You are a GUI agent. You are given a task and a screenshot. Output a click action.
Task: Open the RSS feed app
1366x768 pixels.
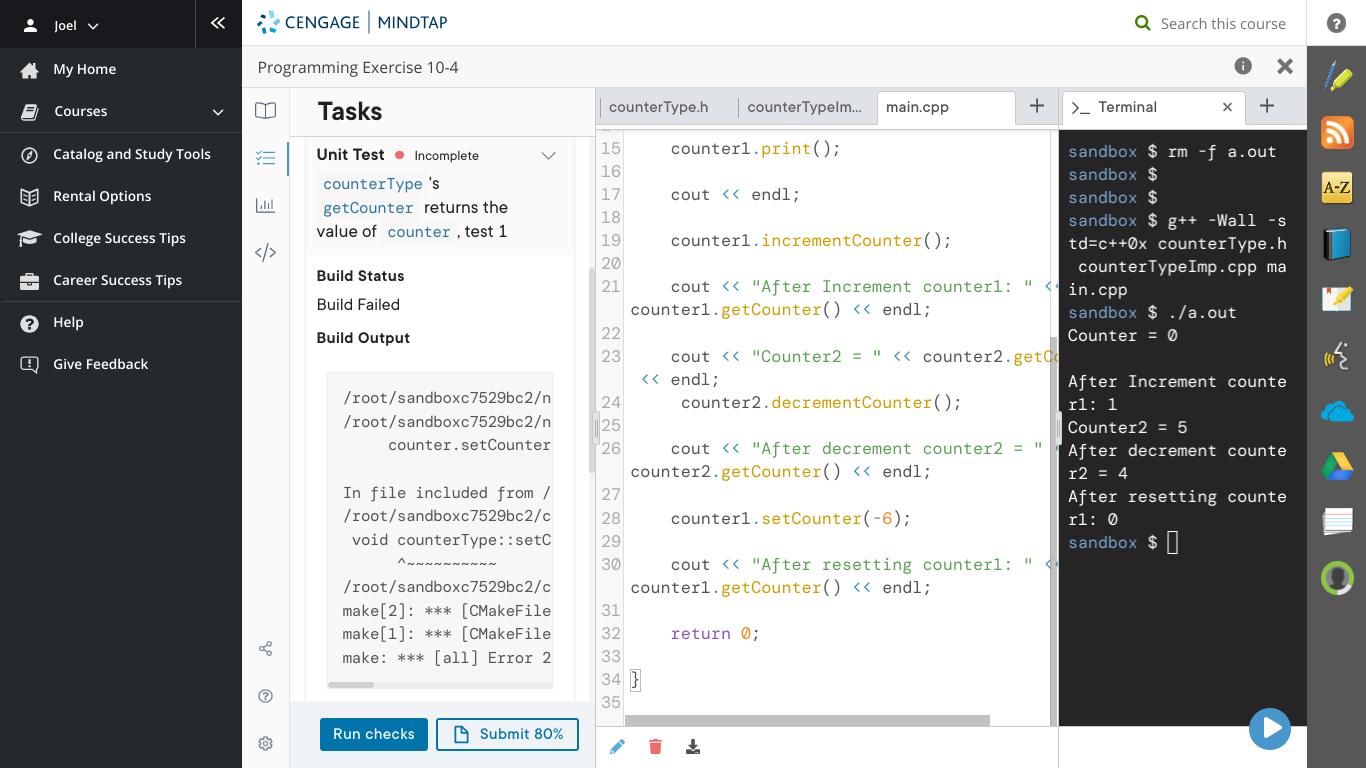pyautogui.click(x=1337, y=131)
